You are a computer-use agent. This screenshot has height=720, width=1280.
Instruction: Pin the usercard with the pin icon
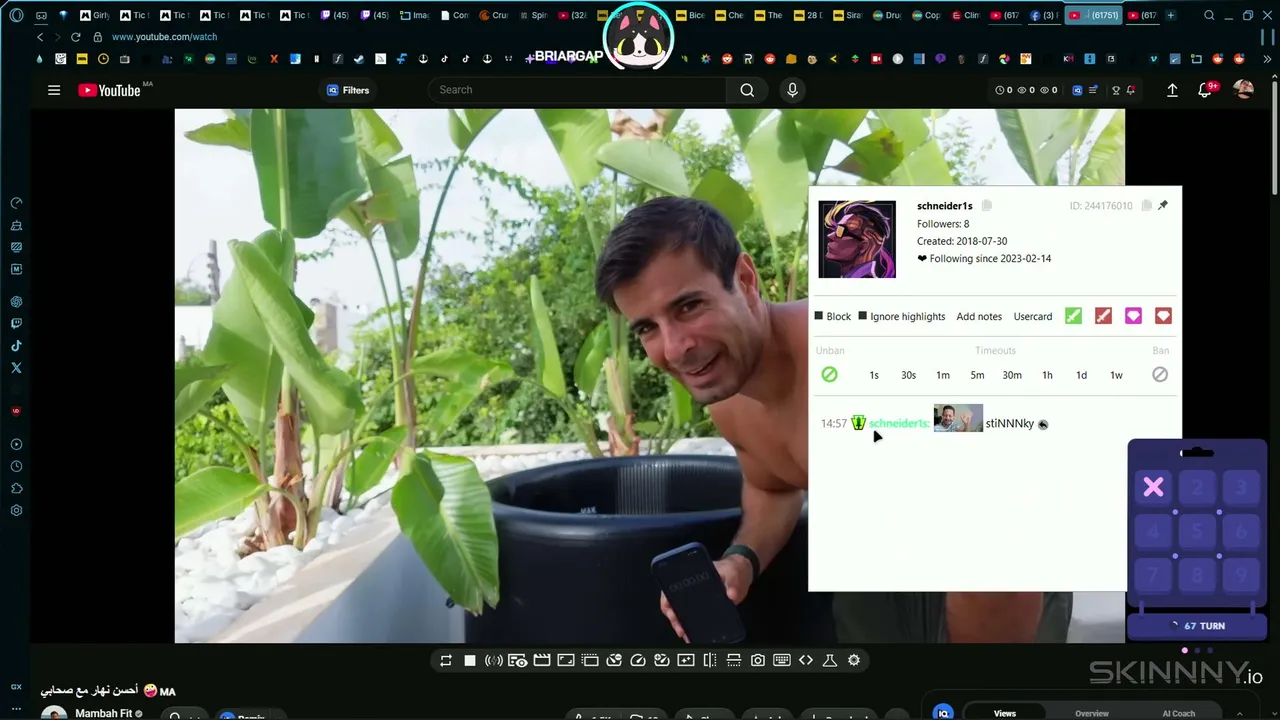(1162, 205)
